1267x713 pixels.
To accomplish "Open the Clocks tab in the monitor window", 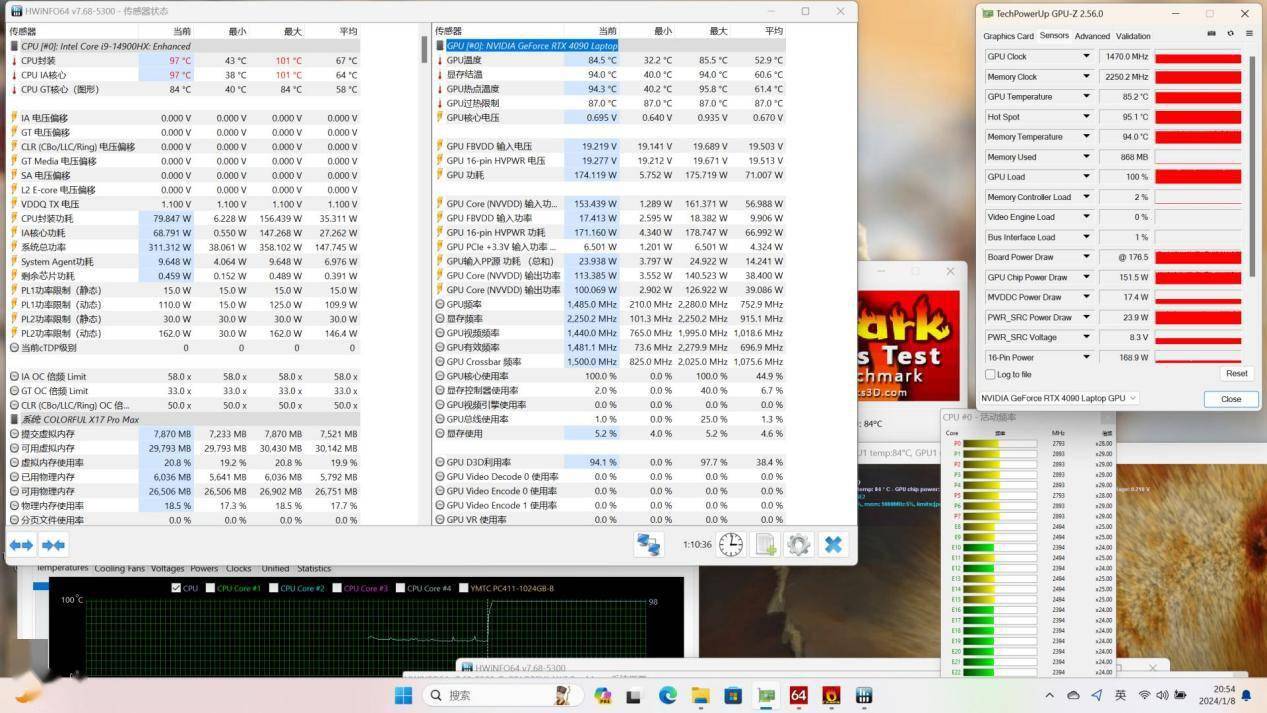I will pos(239,568).
